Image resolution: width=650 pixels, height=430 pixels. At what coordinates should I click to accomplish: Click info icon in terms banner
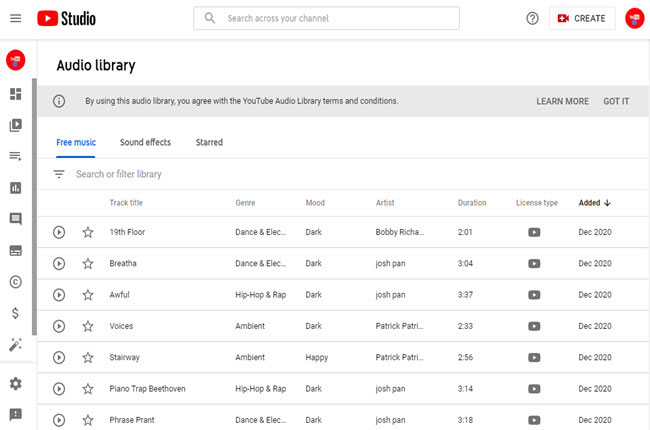(x=59, y=101)
